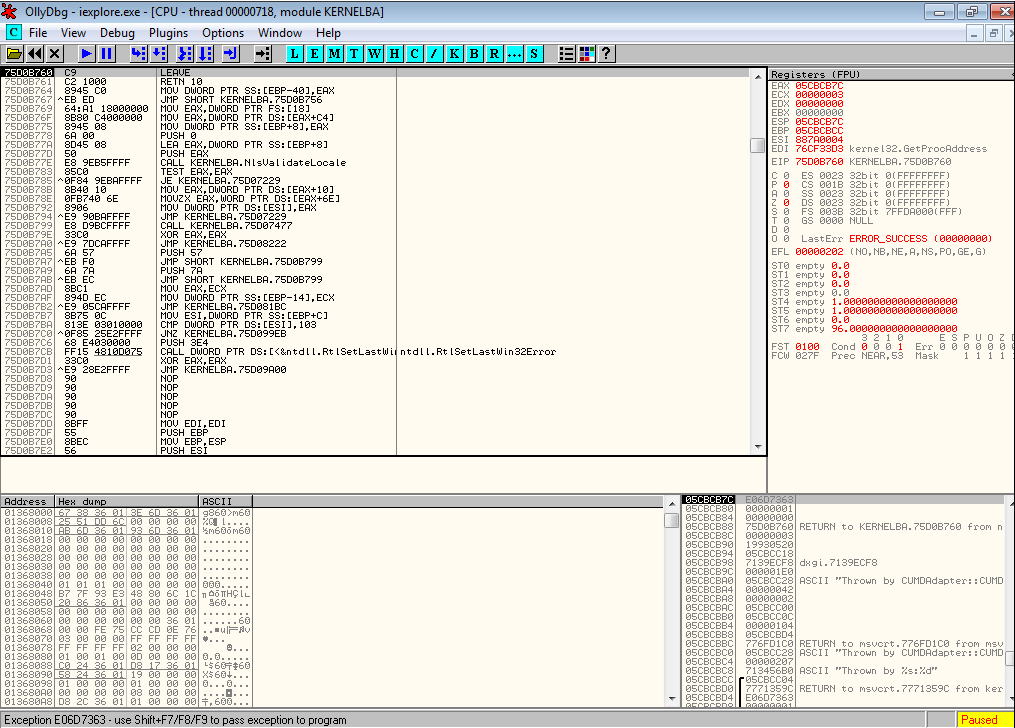Click the Trace into toolbar icon
The image size is (1015, 728).
tap(184, 54)
